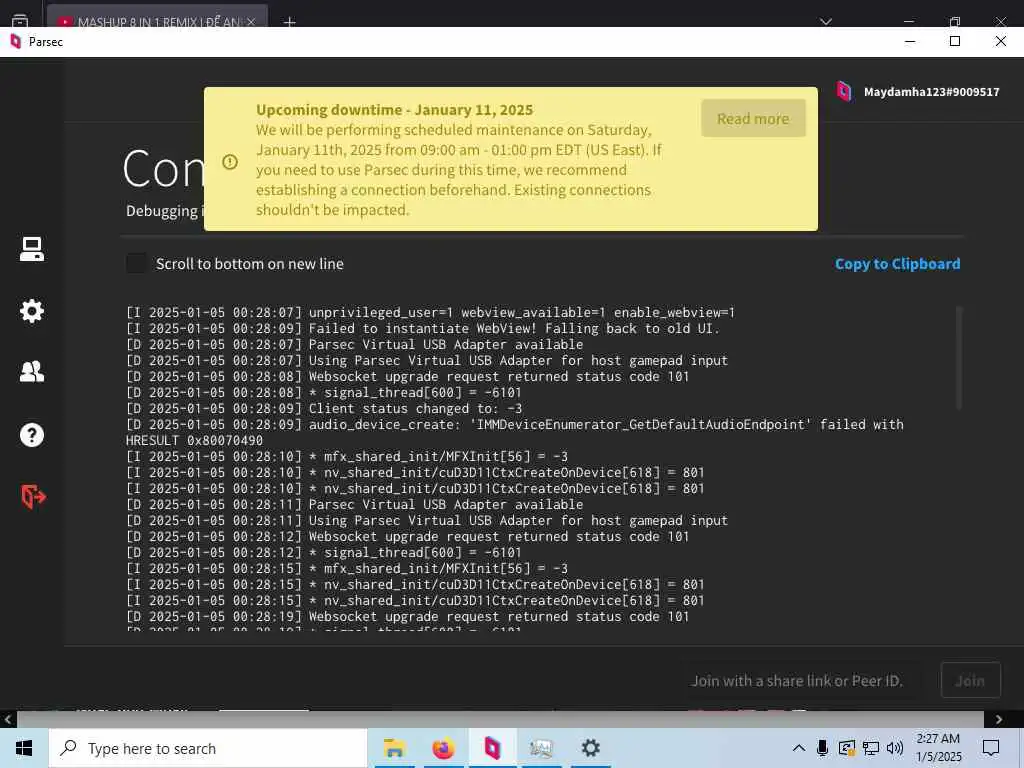Open the Friends icon in Parsec sidebar

[x=31, y=372]
